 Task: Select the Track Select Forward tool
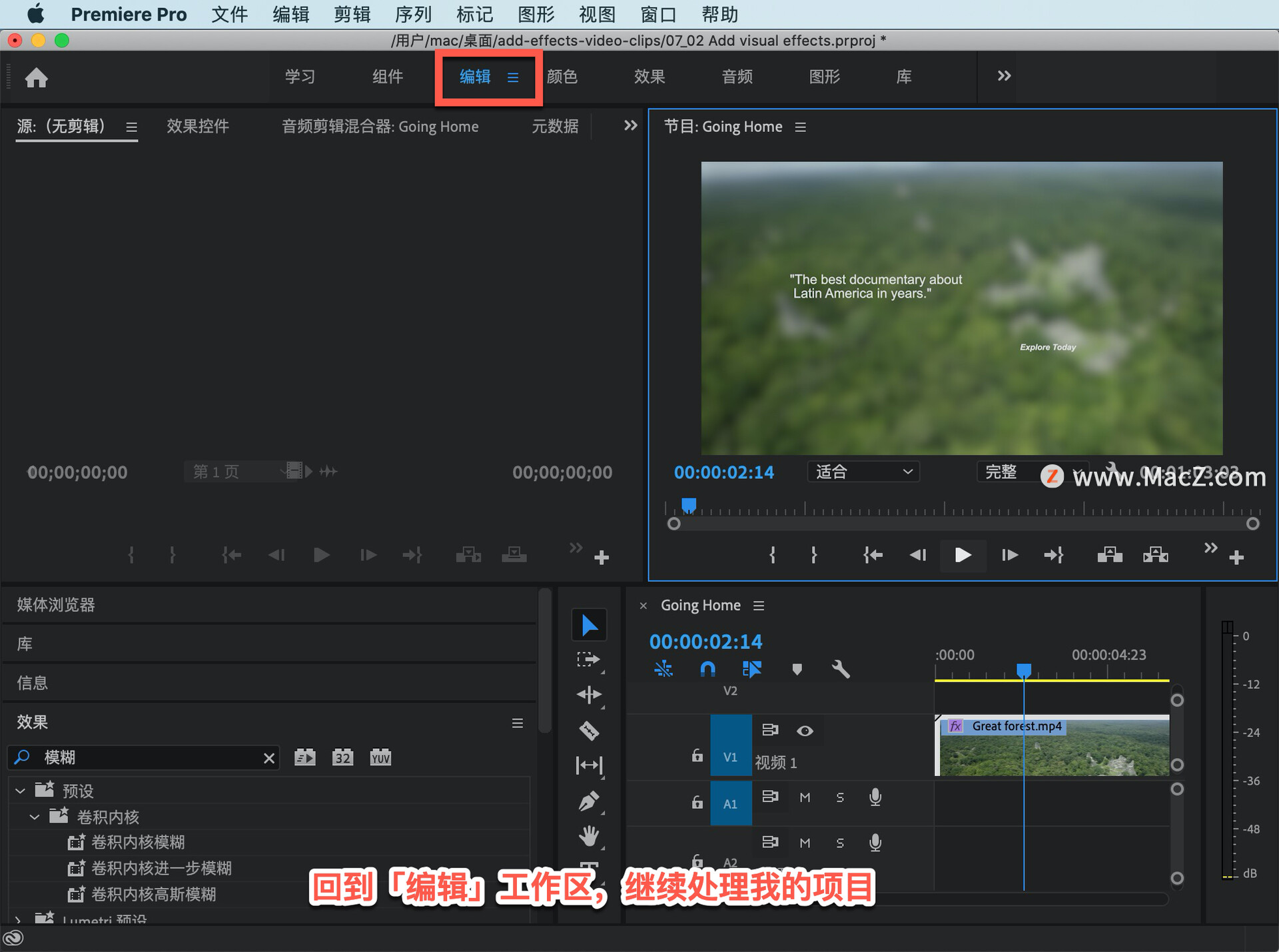(x=589, y=660)
